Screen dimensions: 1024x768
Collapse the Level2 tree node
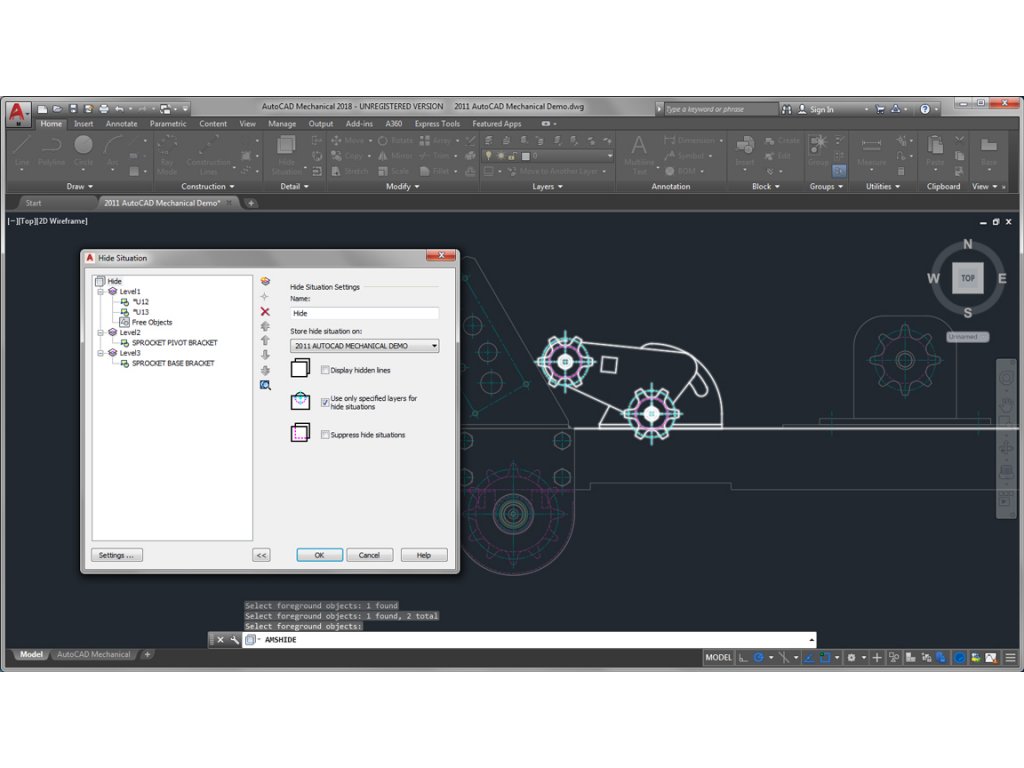point(101,333)
